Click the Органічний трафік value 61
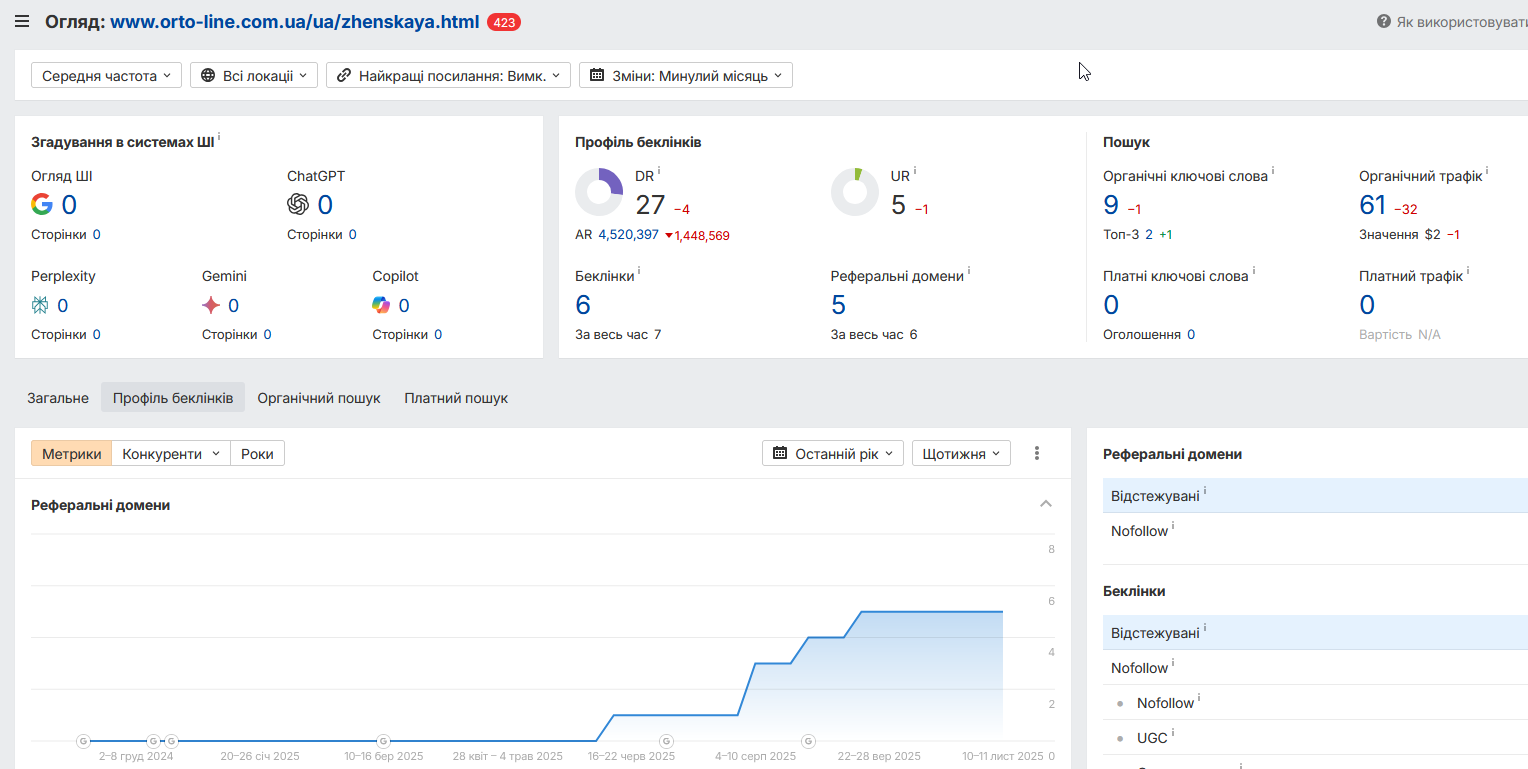 (1373, 205)
